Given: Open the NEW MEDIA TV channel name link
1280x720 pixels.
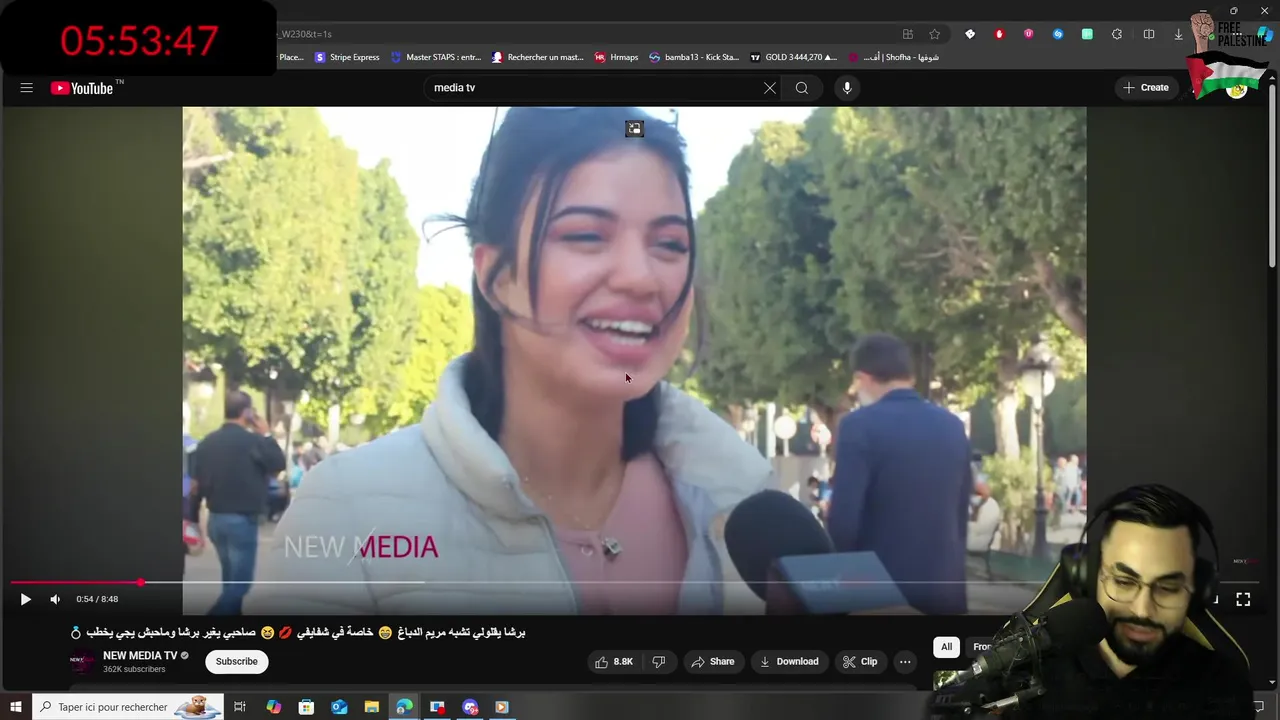Looking at the screenshot, I should tap(140, 656).
